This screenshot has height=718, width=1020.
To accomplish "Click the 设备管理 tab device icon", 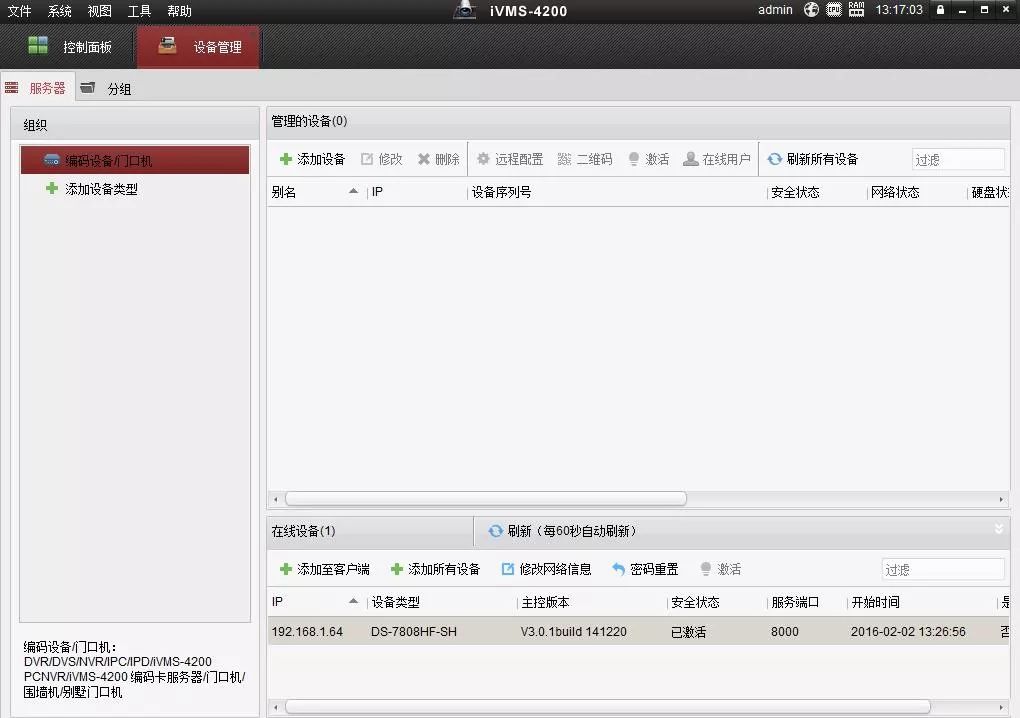I will coord(167,45).
